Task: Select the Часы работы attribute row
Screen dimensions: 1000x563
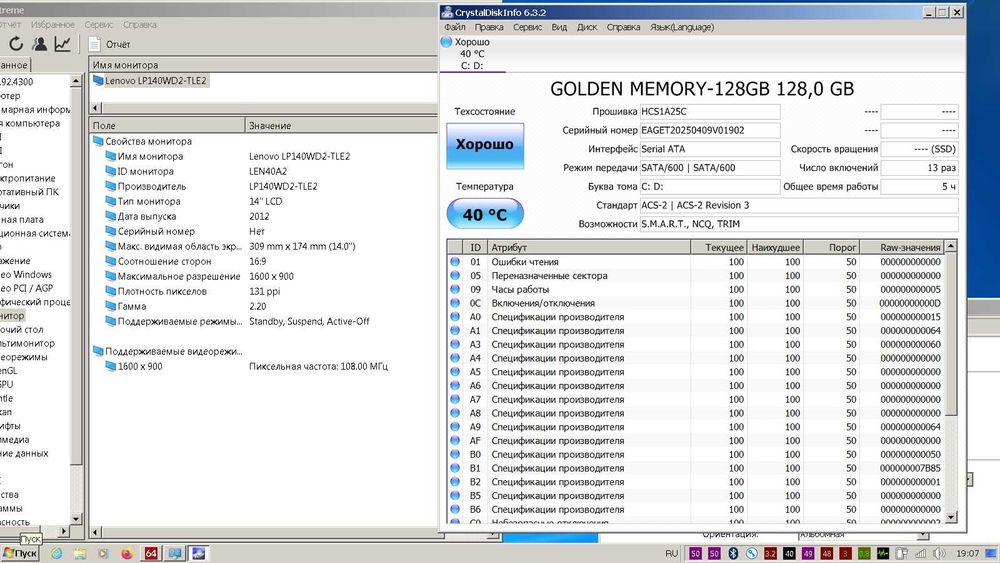Action: coord(696,289)
